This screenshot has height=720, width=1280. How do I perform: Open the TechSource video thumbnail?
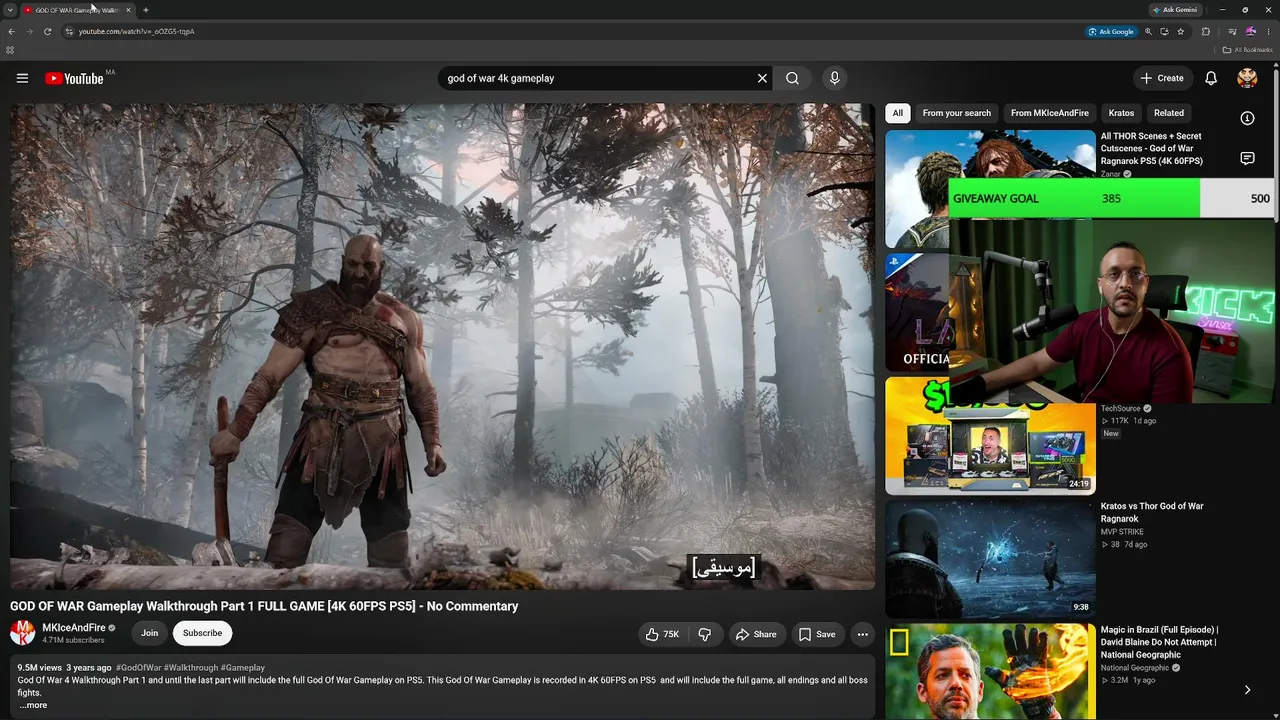990,436
